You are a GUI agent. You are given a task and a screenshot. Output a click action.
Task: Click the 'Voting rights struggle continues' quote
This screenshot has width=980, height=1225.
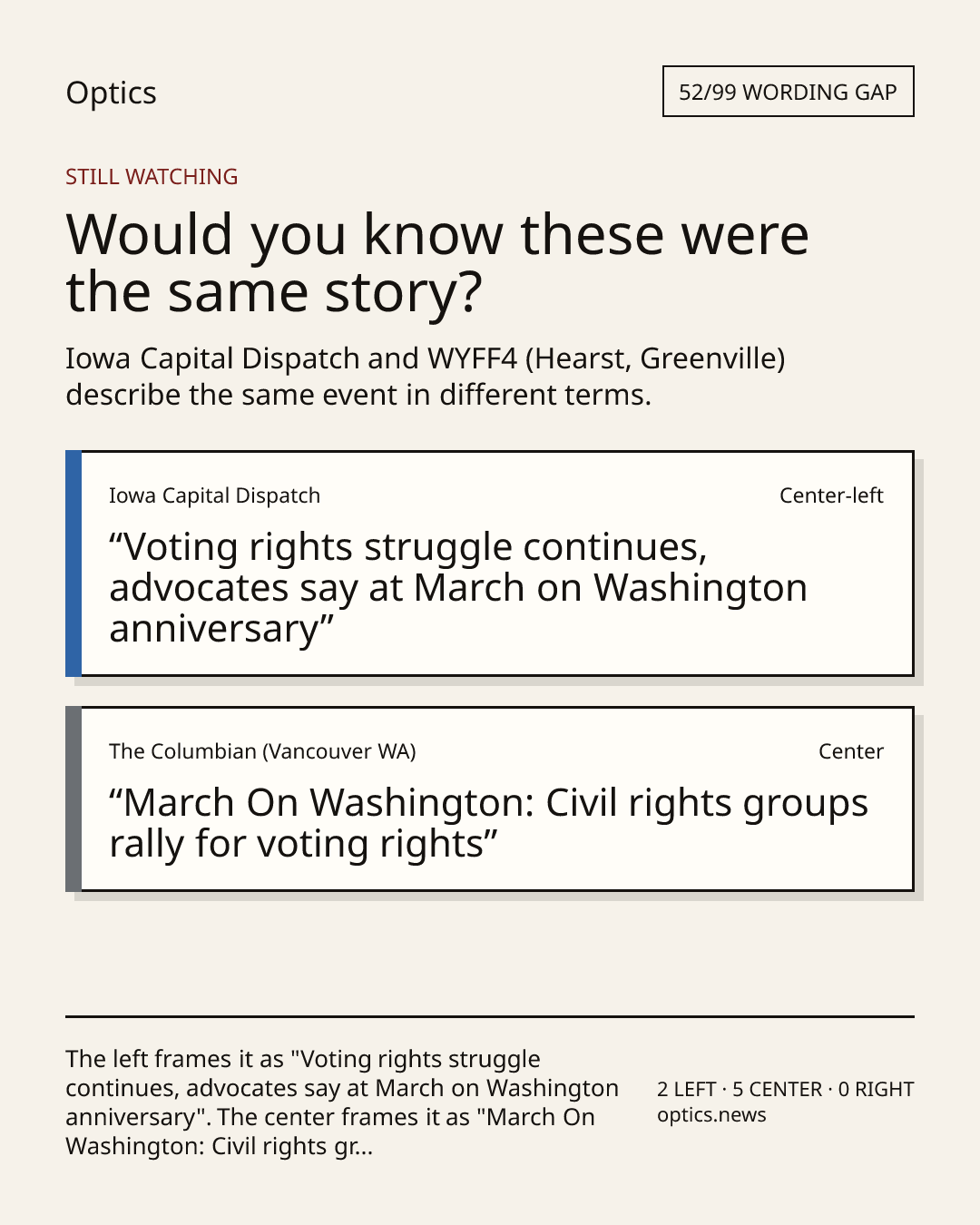pos(458,588)
